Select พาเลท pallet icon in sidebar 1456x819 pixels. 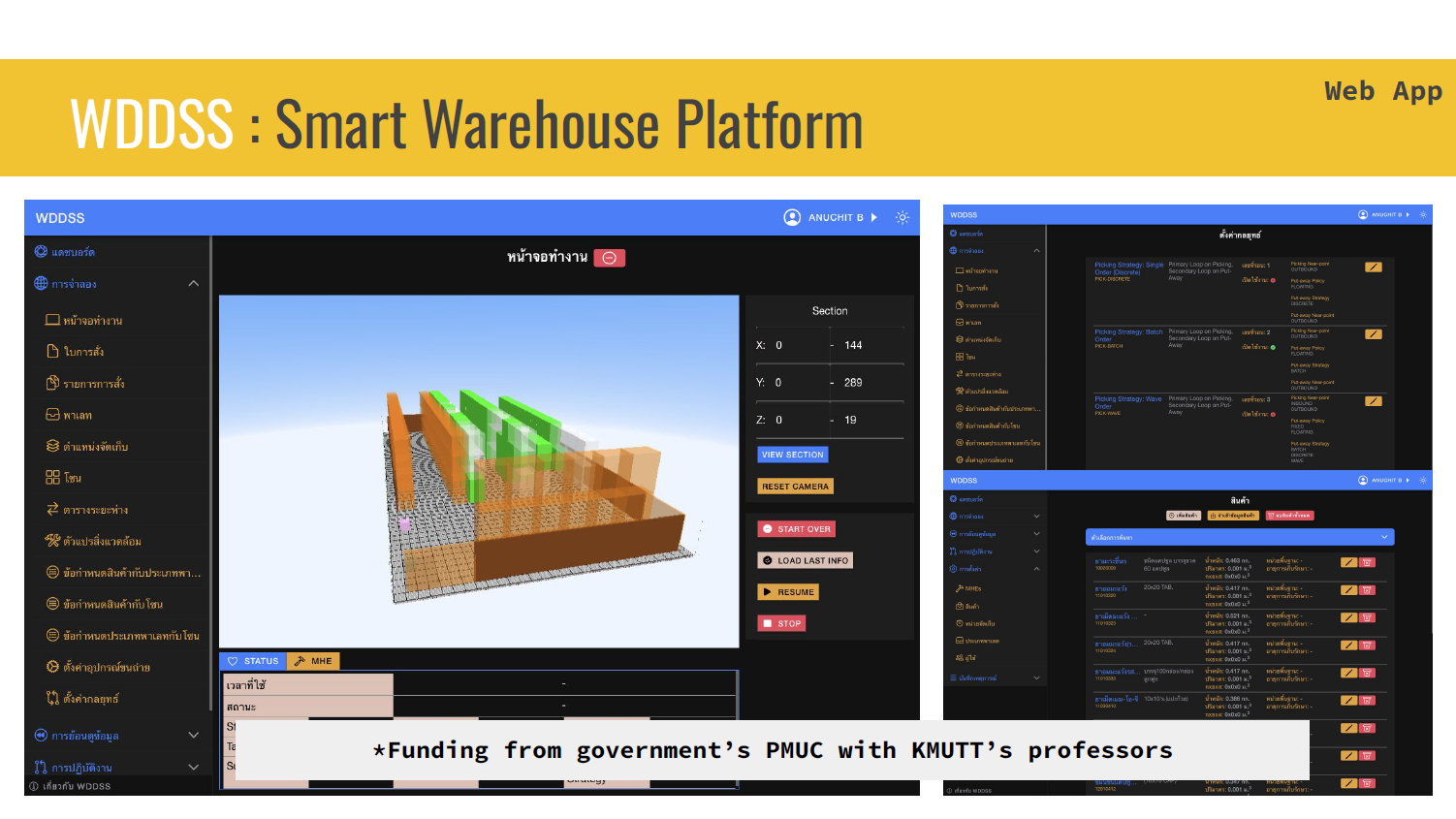click(x=52, y=415)
